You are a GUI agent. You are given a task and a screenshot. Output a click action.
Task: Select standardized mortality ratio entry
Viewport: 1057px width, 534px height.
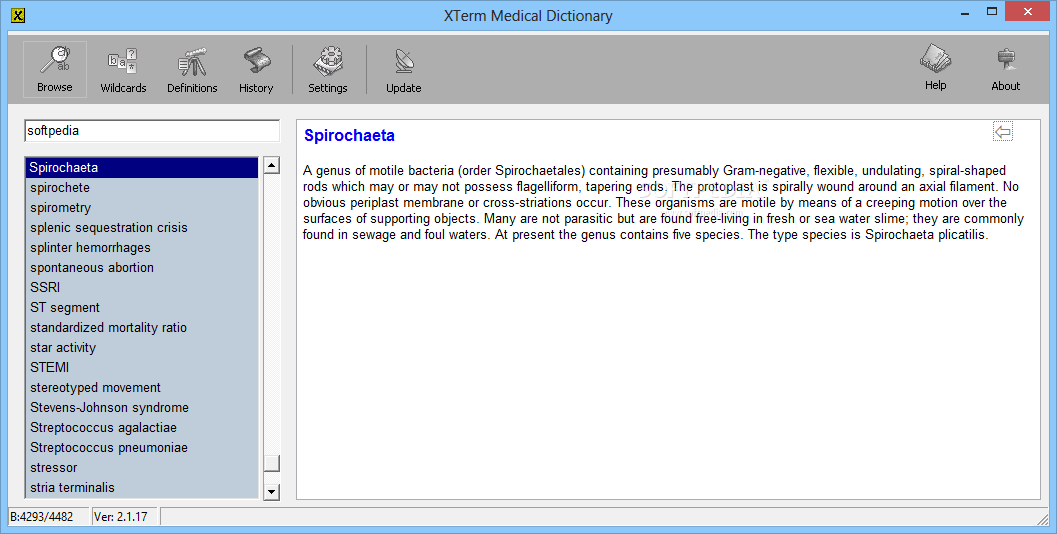tap(142, 328)
